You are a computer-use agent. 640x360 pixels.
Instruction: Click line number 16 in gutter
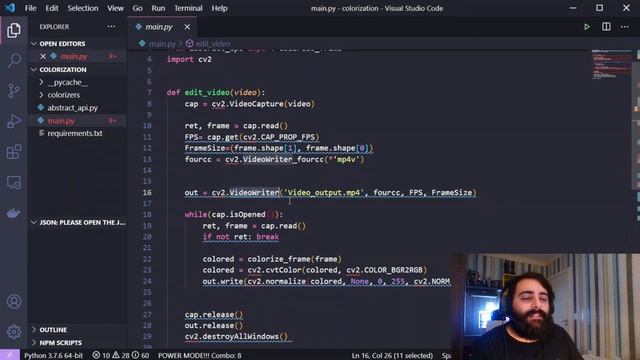147,193
